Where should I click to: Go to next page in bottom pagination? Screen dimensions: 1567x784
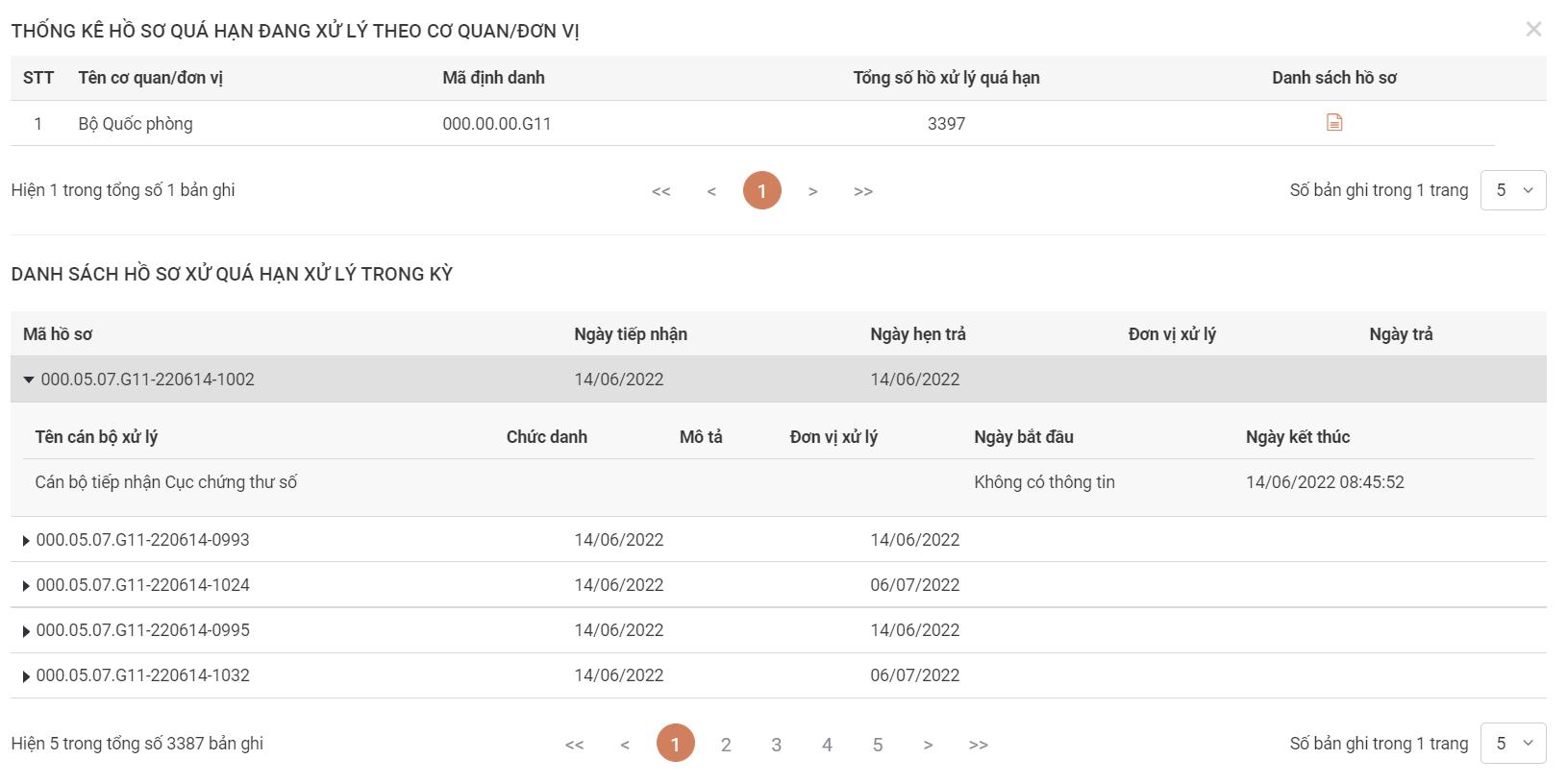928,745
